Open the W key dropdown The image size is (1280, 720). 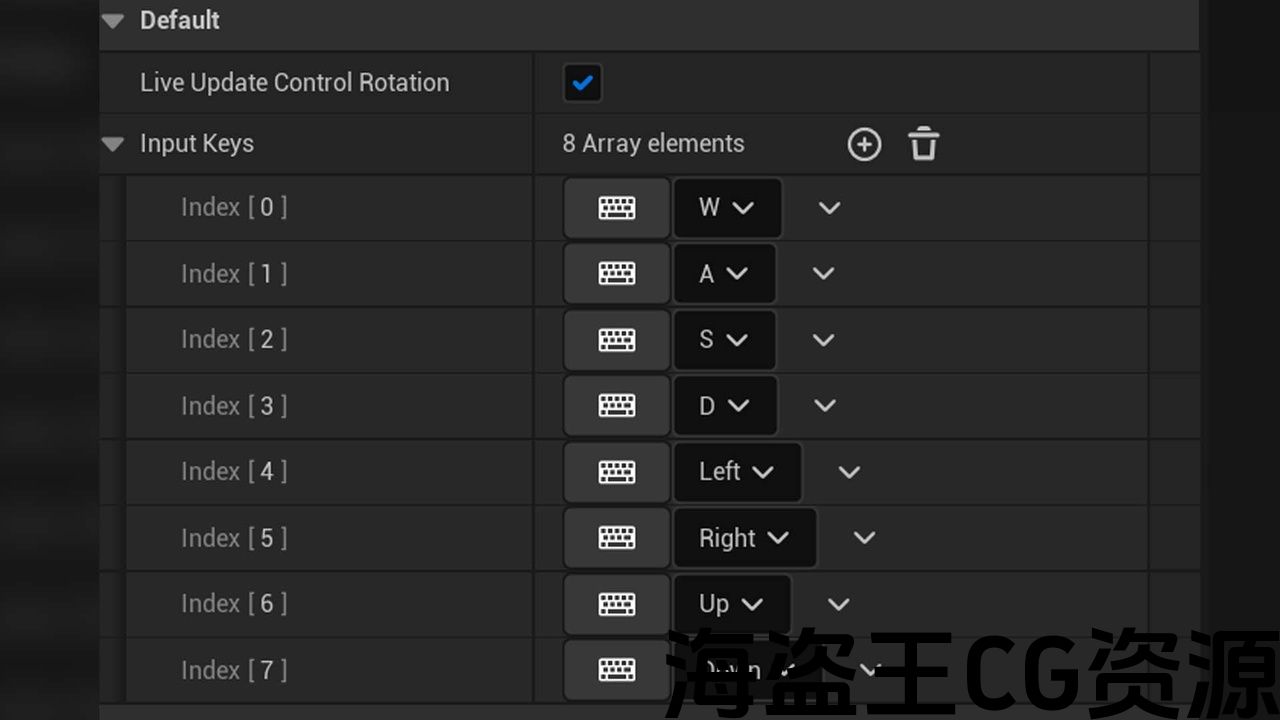pos(727,208)
